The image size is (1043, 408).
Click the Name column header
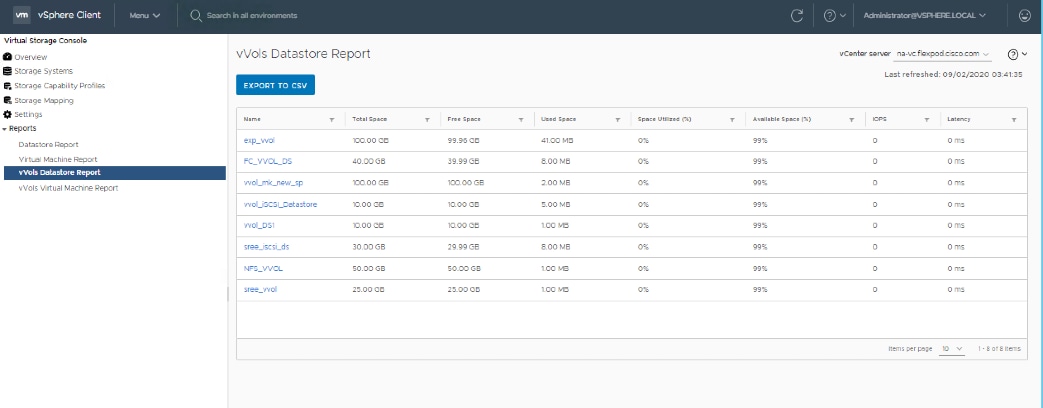tap(252, 120)
